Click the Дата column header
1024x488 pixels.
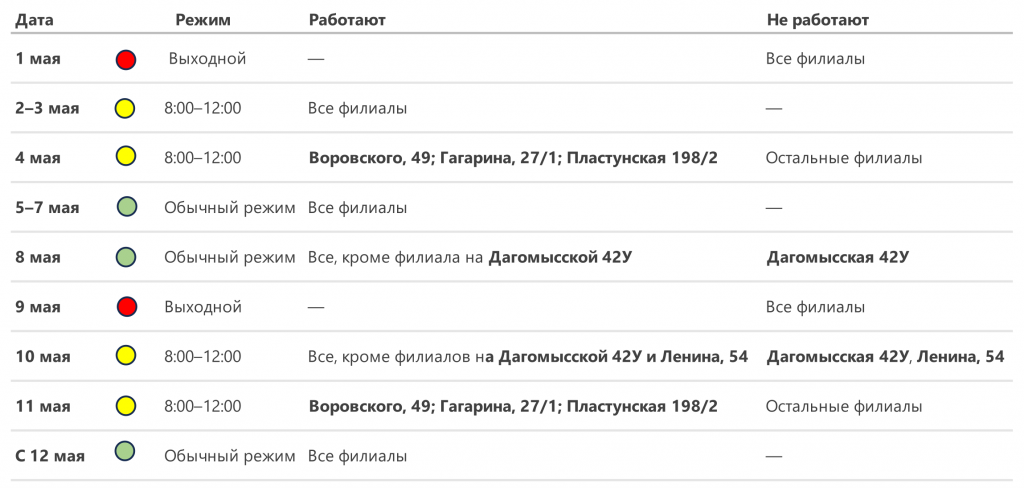pyautogui.click(x=35, y=20)
